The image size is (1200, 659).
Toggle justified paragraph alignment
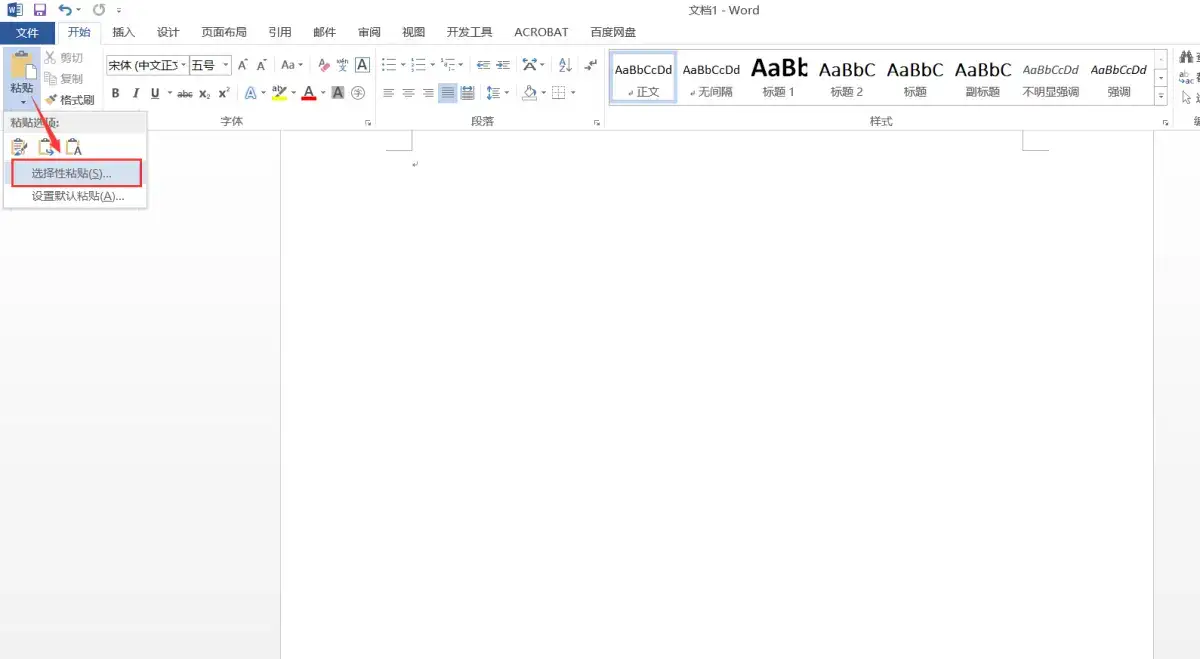[x=447, y=93]
